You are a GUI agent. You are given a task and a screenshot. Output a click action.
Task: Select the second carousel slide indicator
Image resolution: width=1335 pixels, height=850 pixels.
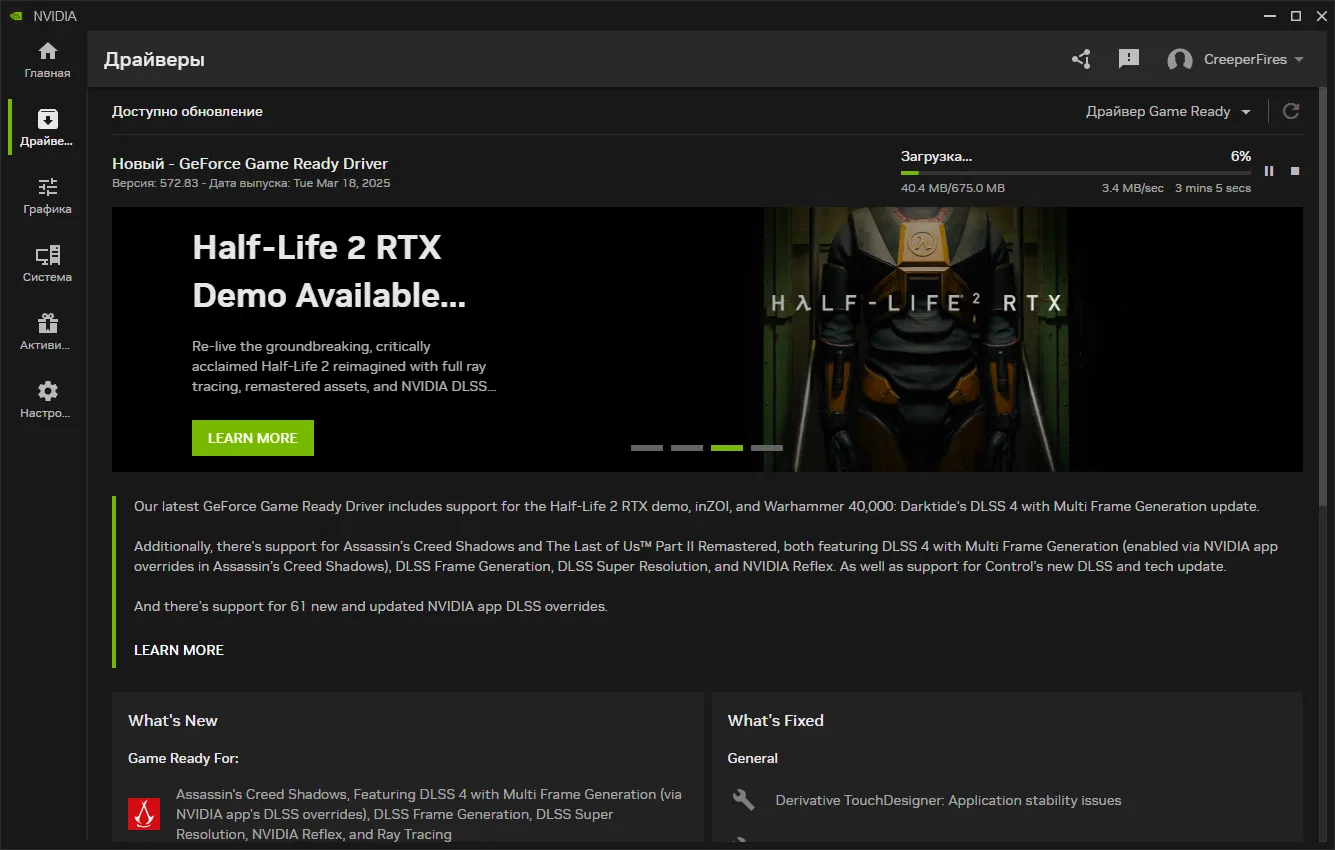(x=687, y=448)
